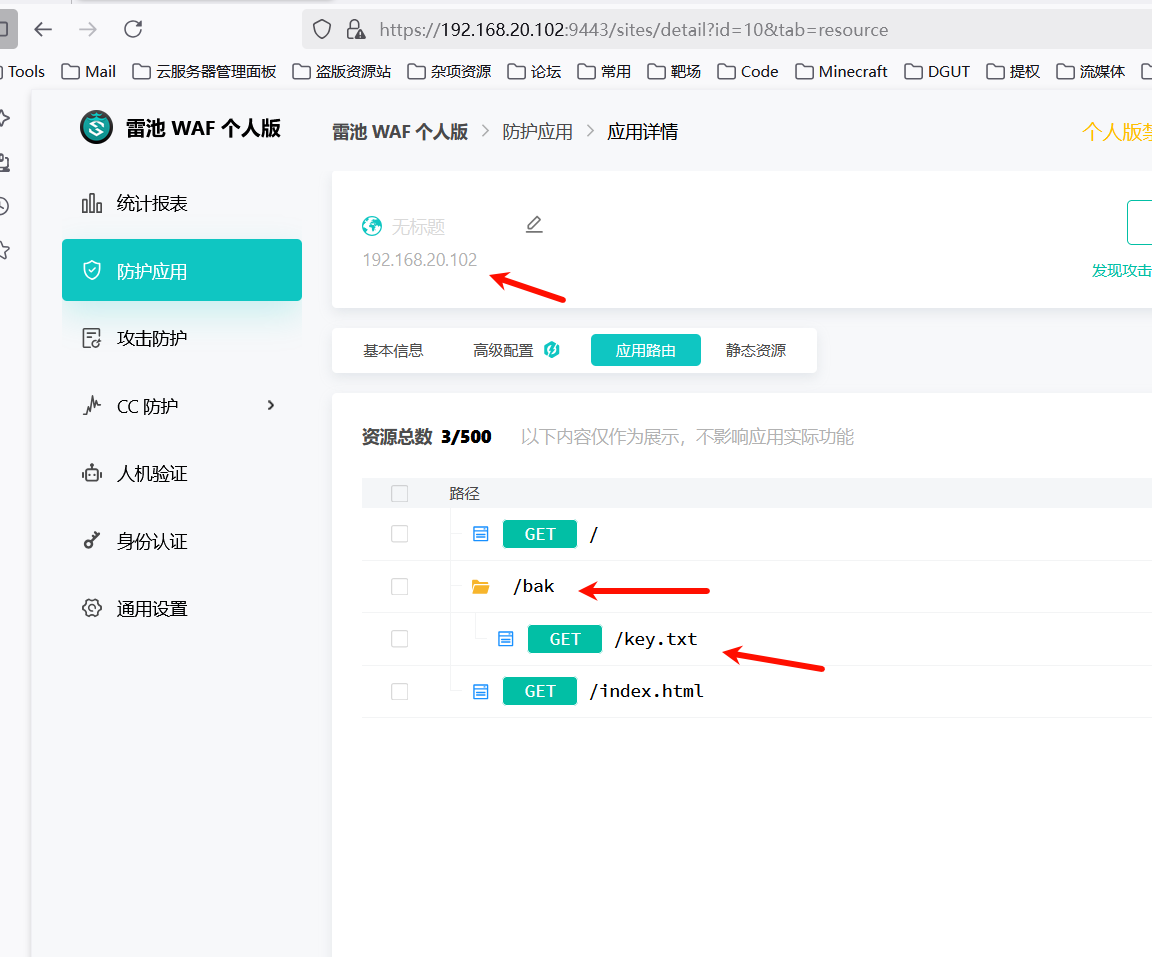Click the browser reload icon
Viewport: 1152px width, 957px height.
point(133,29)
